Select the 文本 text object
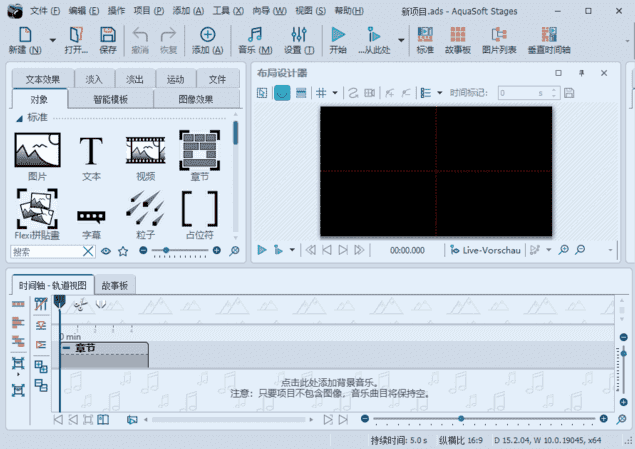635x449 pixels. [x=91, y=157]
